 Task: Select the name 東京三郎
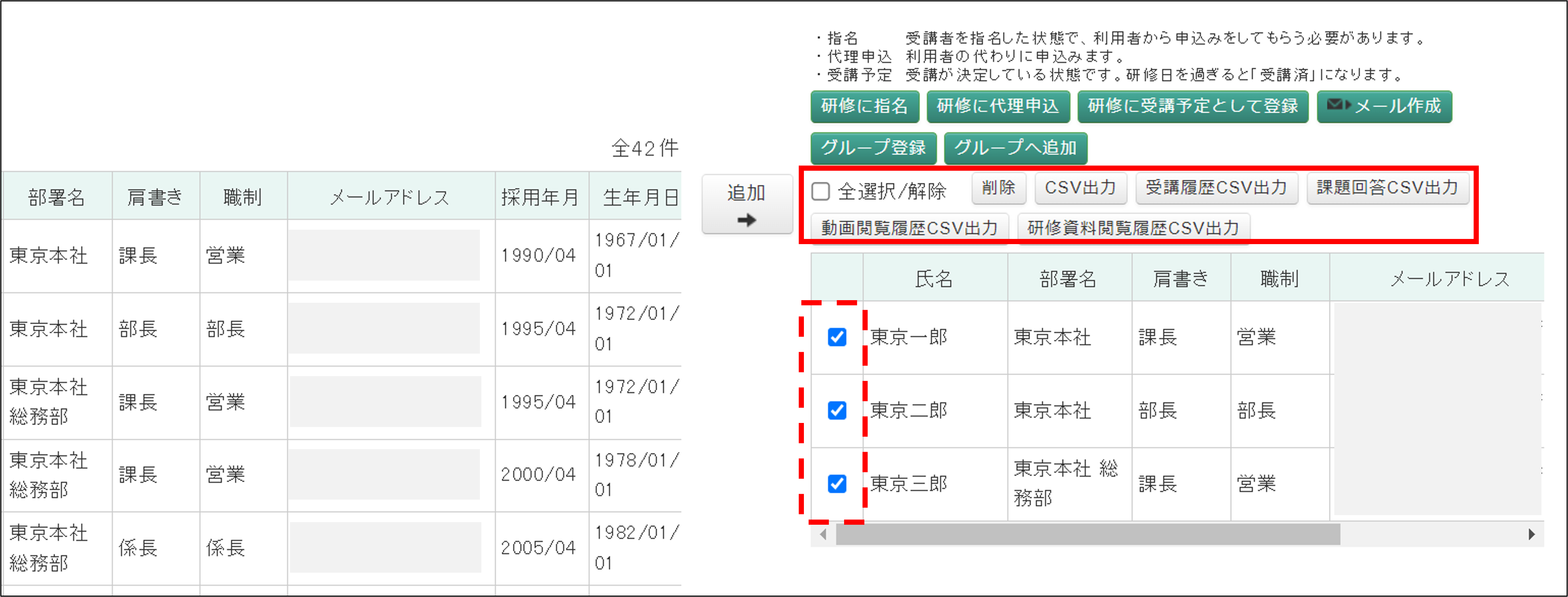(x=908, y=484)
